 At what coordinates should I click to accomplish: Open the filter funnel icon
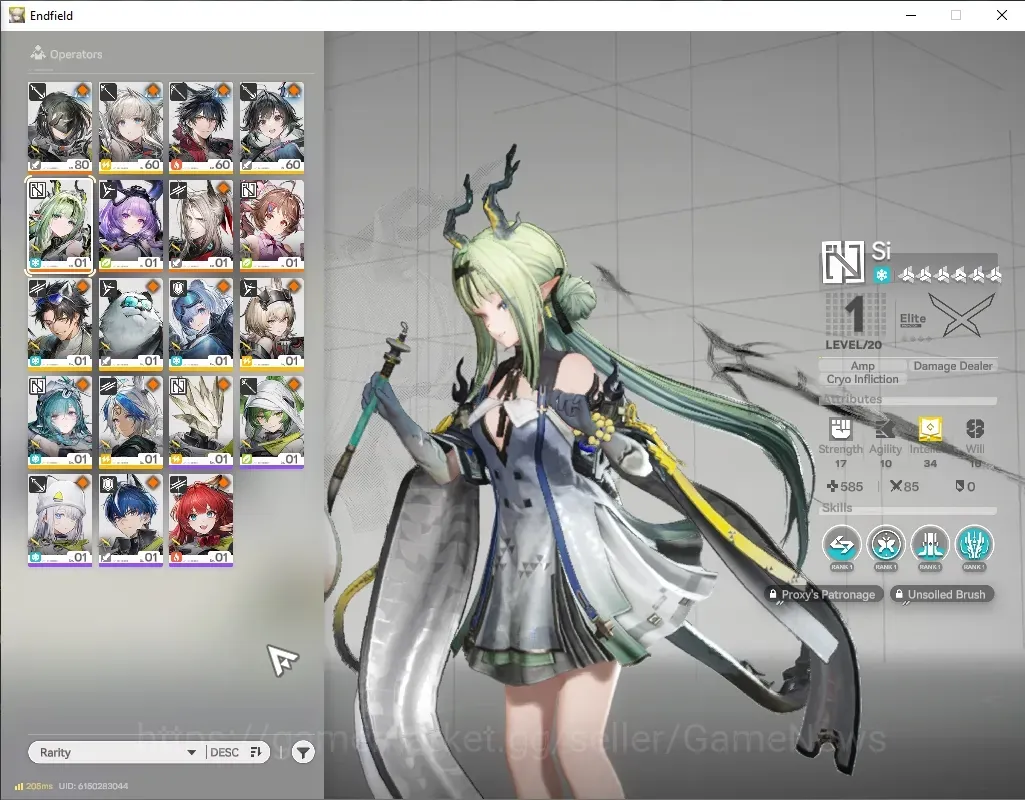[x=303, y=752]
